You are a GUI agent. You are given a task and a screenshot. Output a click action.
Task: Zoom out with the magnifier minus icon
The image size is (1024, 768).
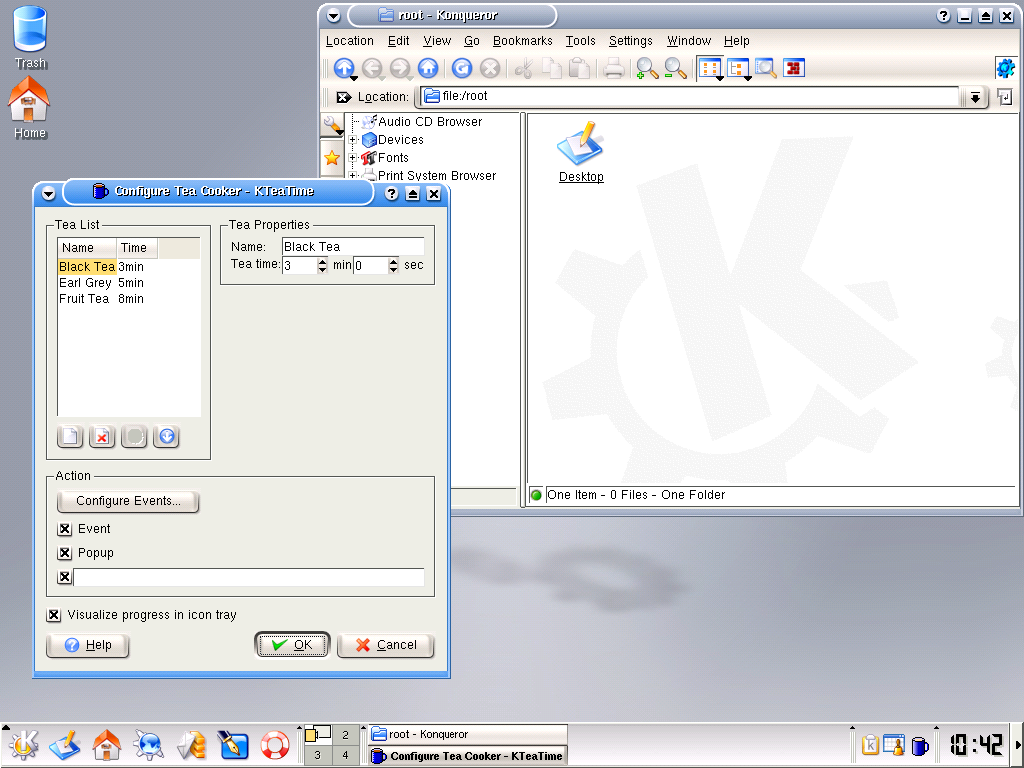click(x=675, y=68)
